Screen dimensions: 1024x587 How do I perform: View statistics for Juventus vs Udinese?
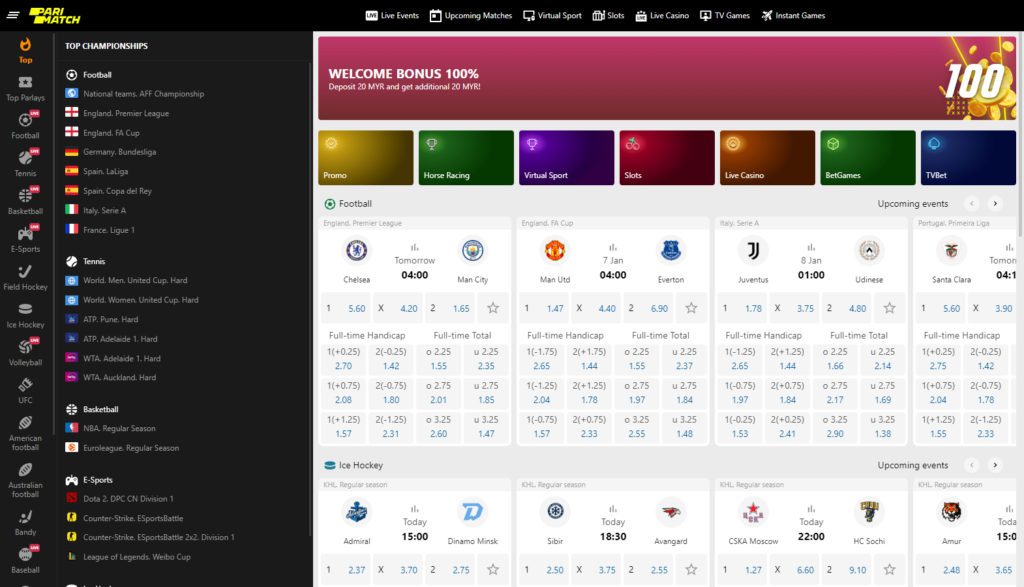point(811,247)
